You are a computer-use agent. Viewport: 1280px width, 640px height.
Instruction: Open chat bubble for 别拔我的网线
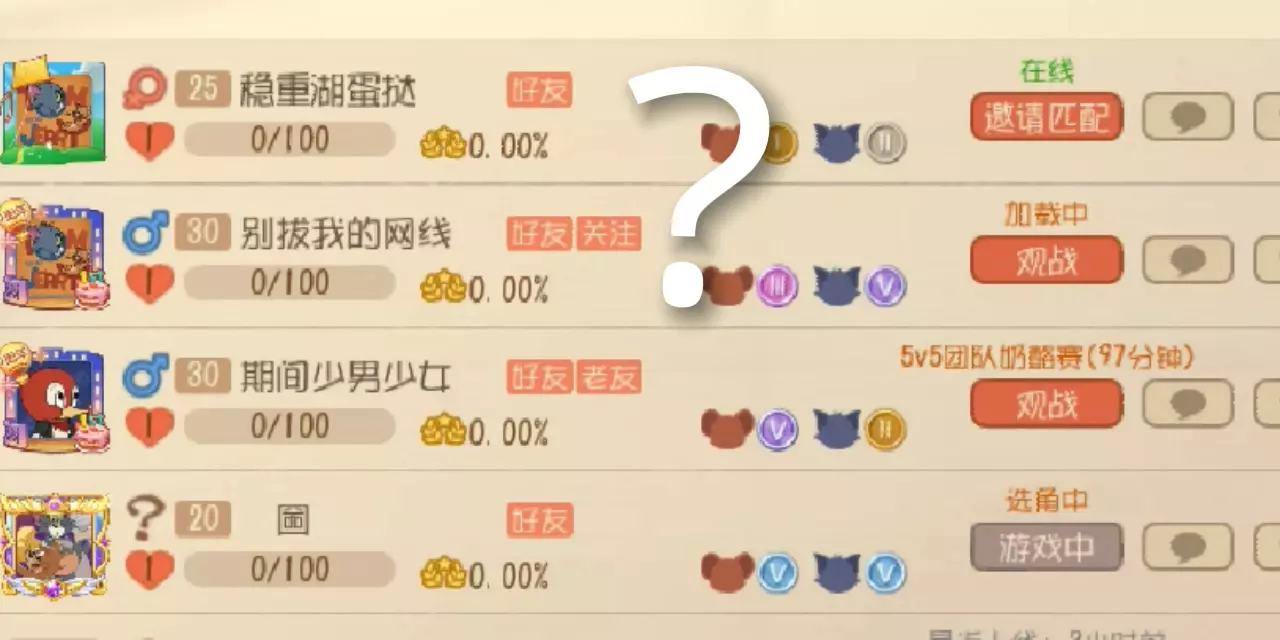tap(1188, 261)
